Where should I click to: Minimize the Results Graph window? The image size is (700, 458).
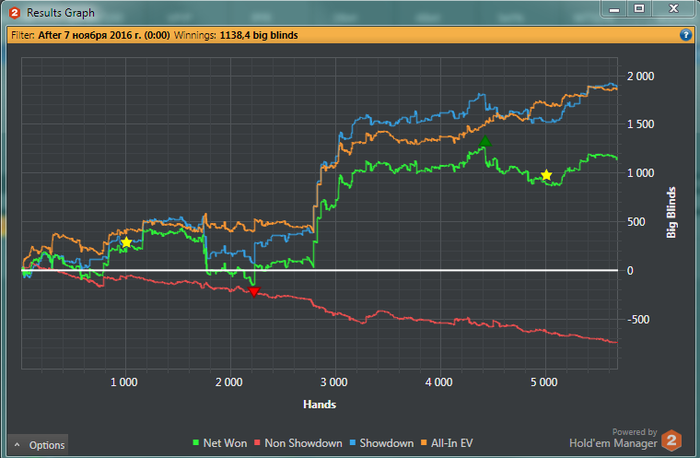coord(614,9)
